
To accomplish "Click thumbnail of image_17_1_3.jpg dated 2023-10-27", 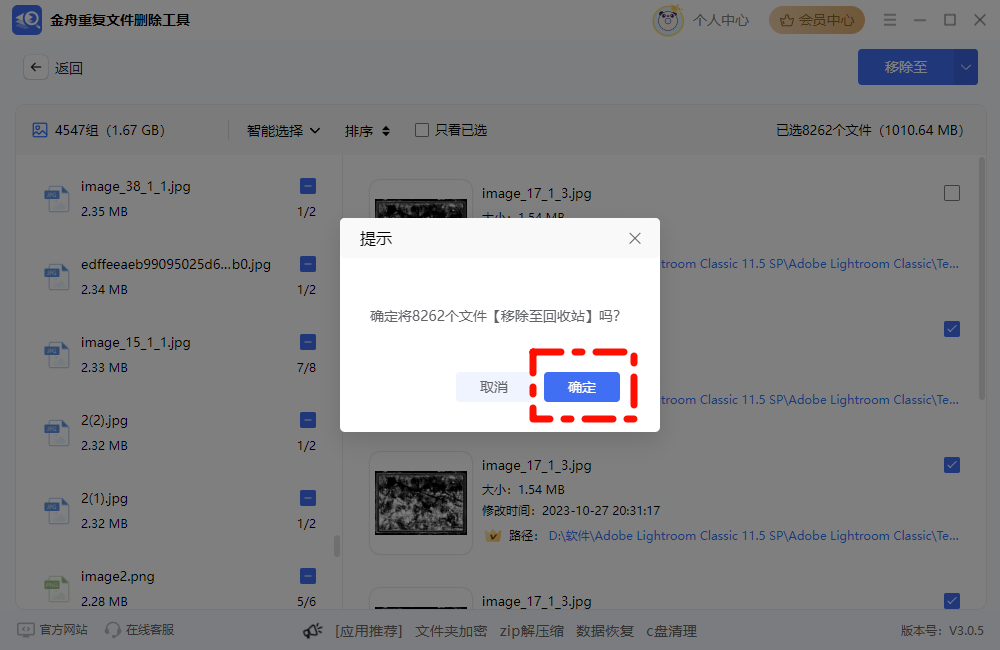I will 421,503.
